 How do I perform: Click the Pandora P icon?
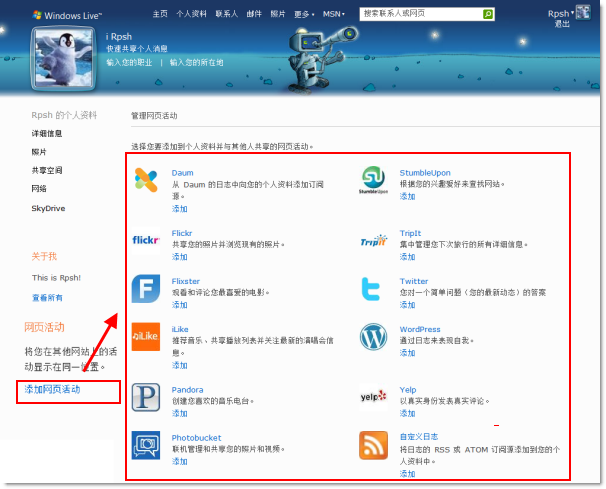(x=146, y=397)
